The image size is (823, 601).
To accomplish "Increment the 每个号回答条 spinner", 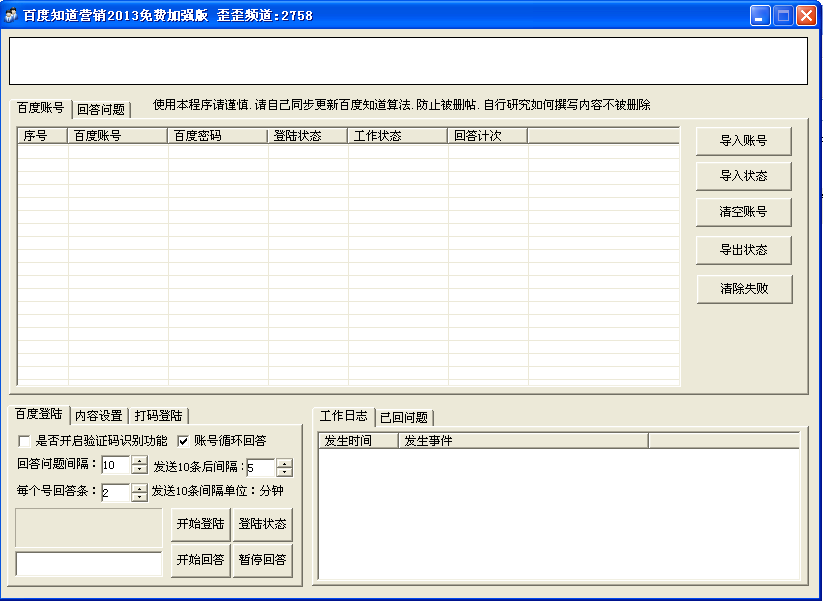I will coord(137,488).
